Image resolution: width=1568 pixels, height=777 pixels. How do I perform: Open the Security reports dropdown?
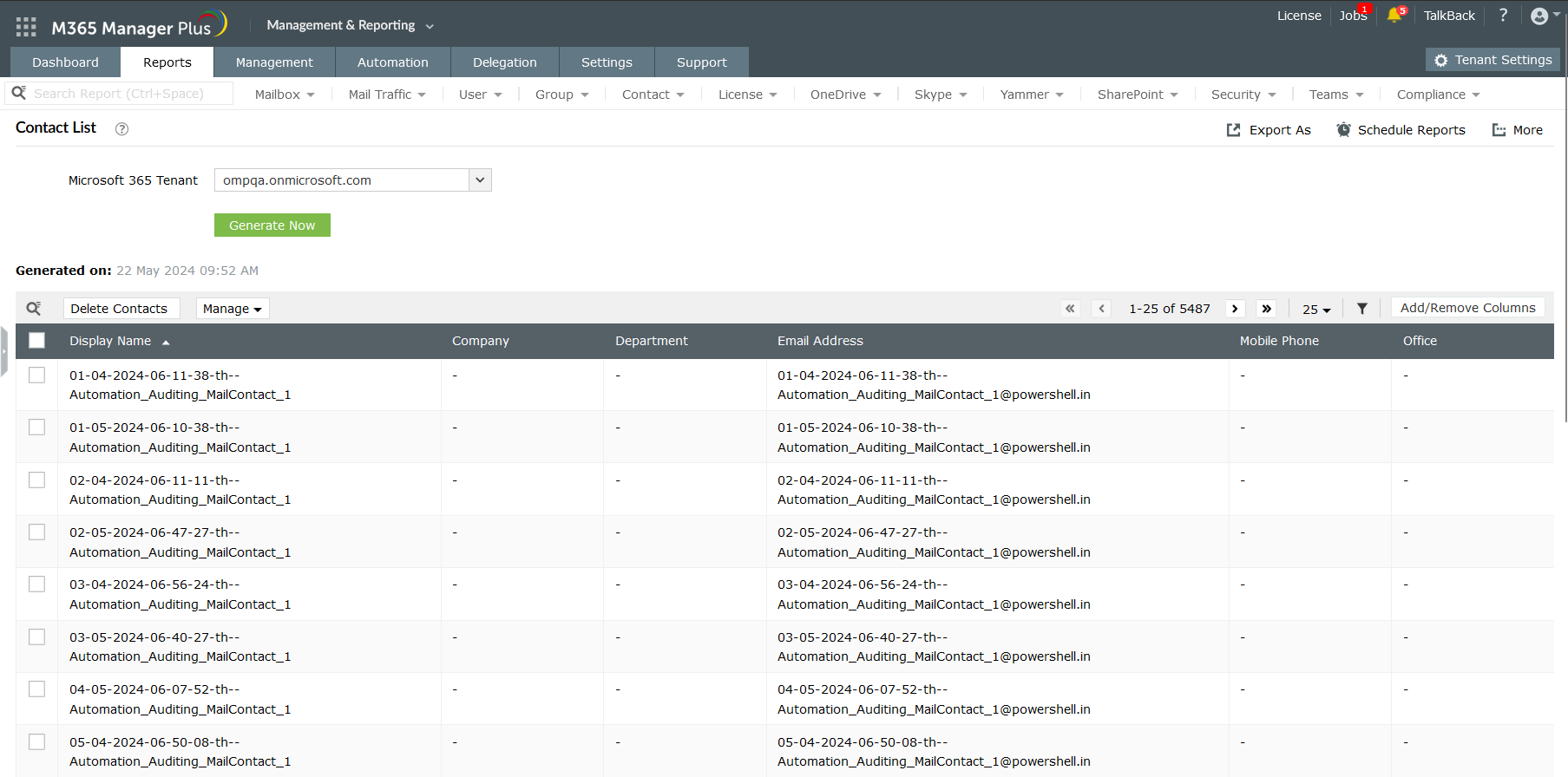(x=1243, y=95)
